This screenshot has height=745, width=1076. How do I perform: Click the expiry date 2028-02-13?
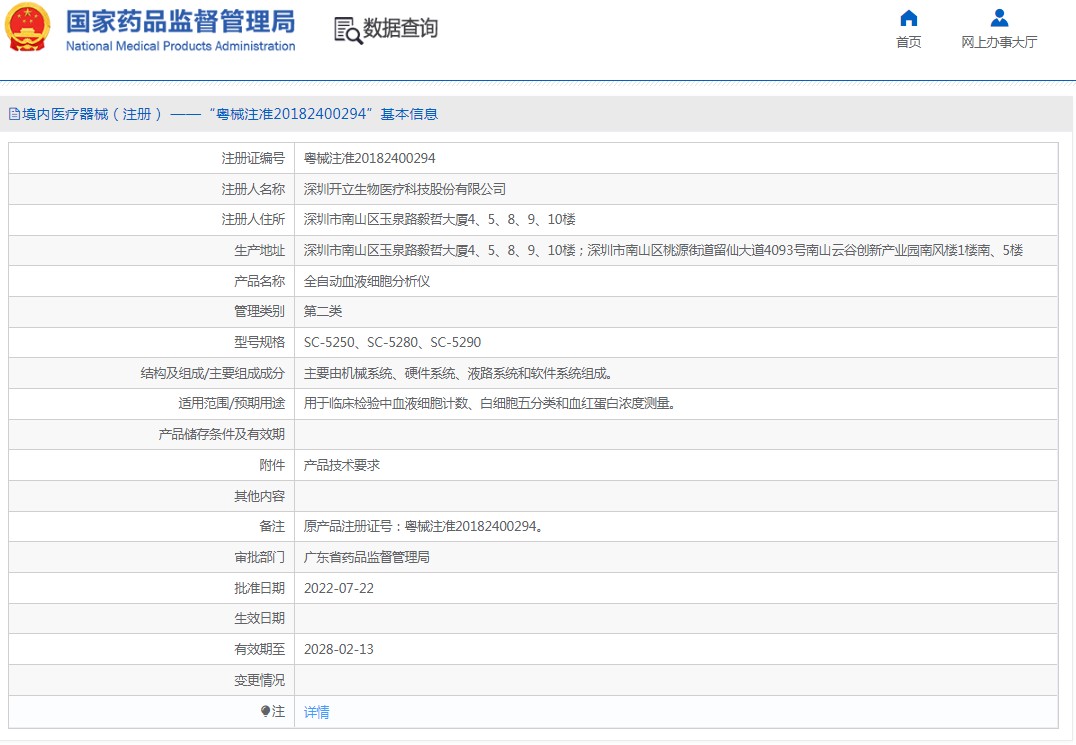coord(338,649)
